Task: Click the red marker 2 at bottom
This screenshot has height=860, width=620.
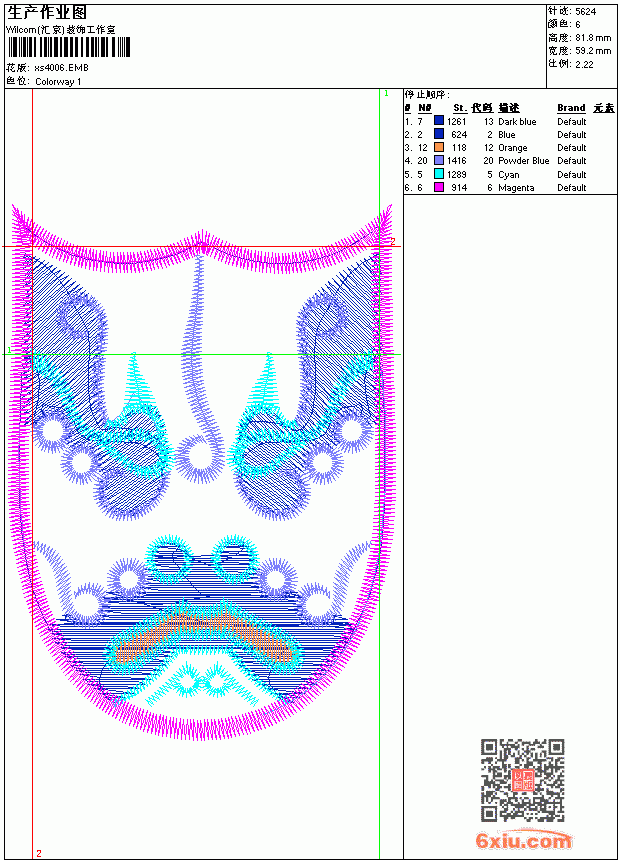Action: [x=39, y=853]
